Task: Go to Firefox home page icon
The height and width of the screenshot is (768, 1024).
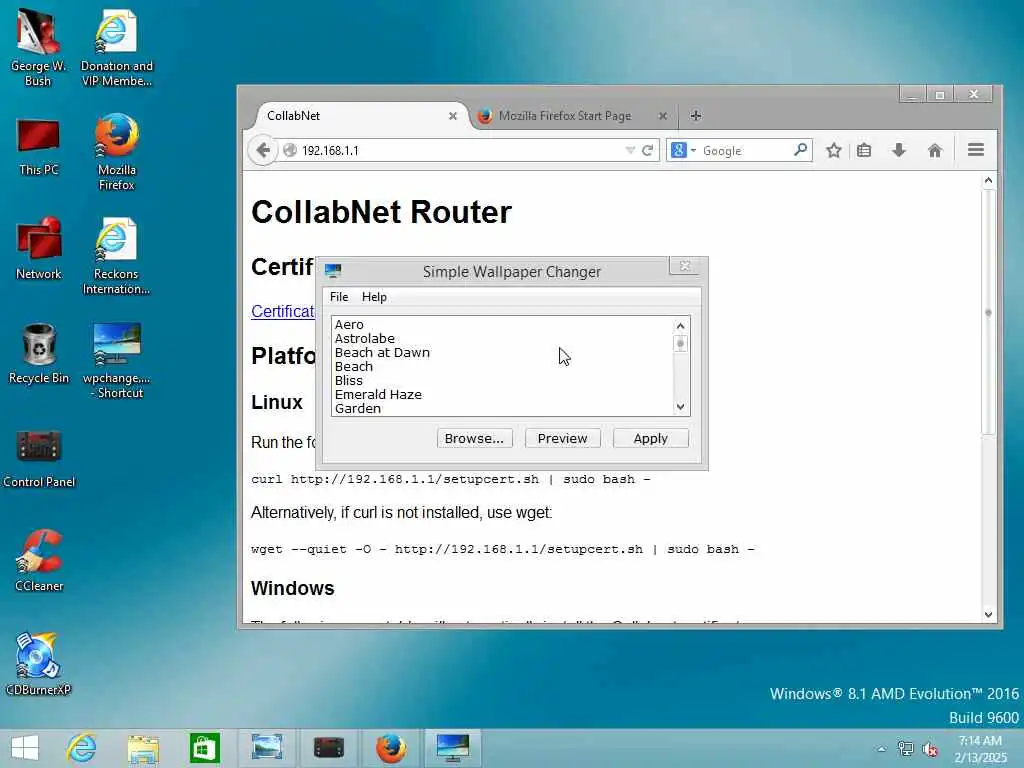Action: (935, 150)
